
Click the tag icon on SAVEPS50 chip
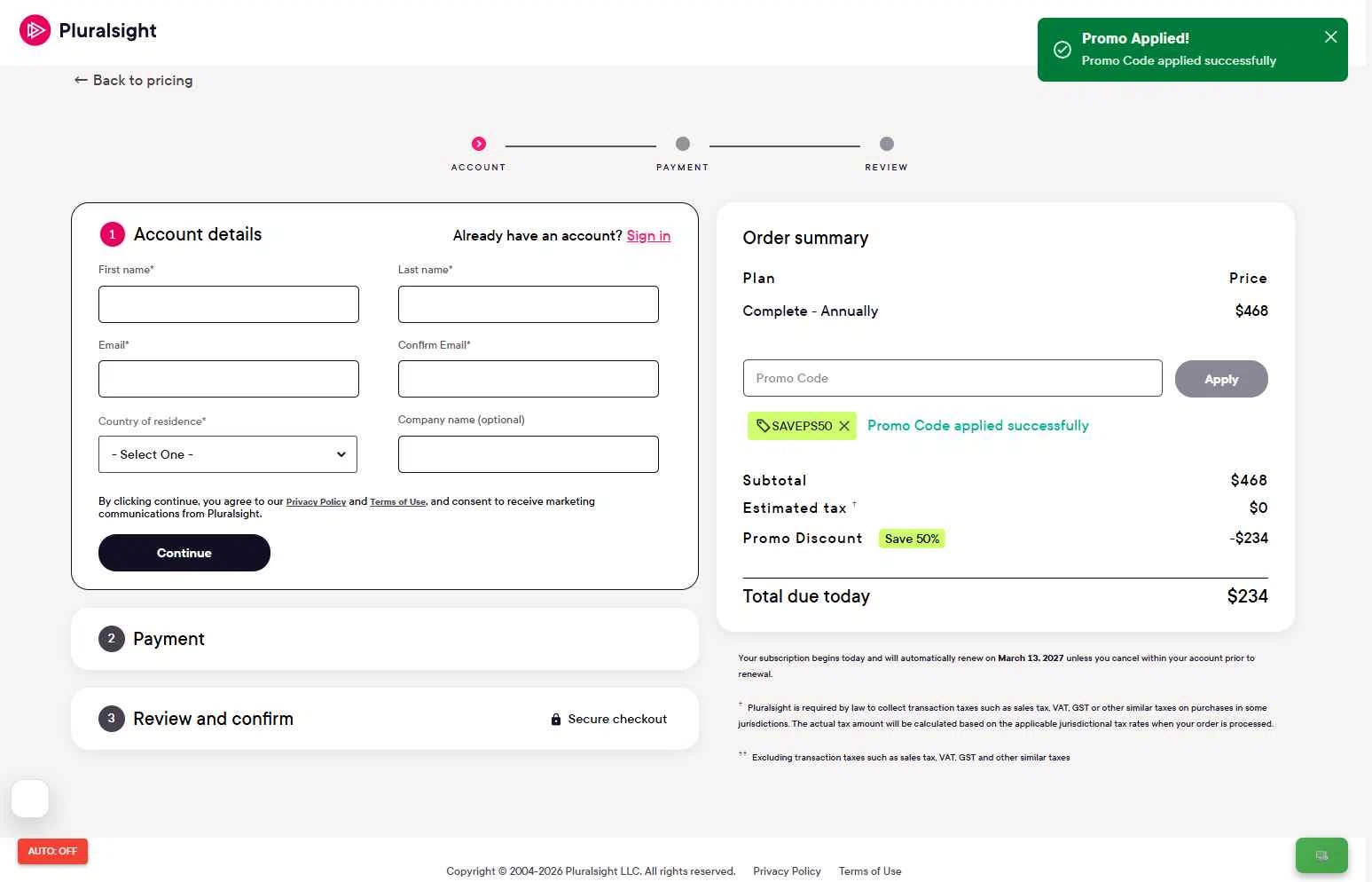[763, 426]
